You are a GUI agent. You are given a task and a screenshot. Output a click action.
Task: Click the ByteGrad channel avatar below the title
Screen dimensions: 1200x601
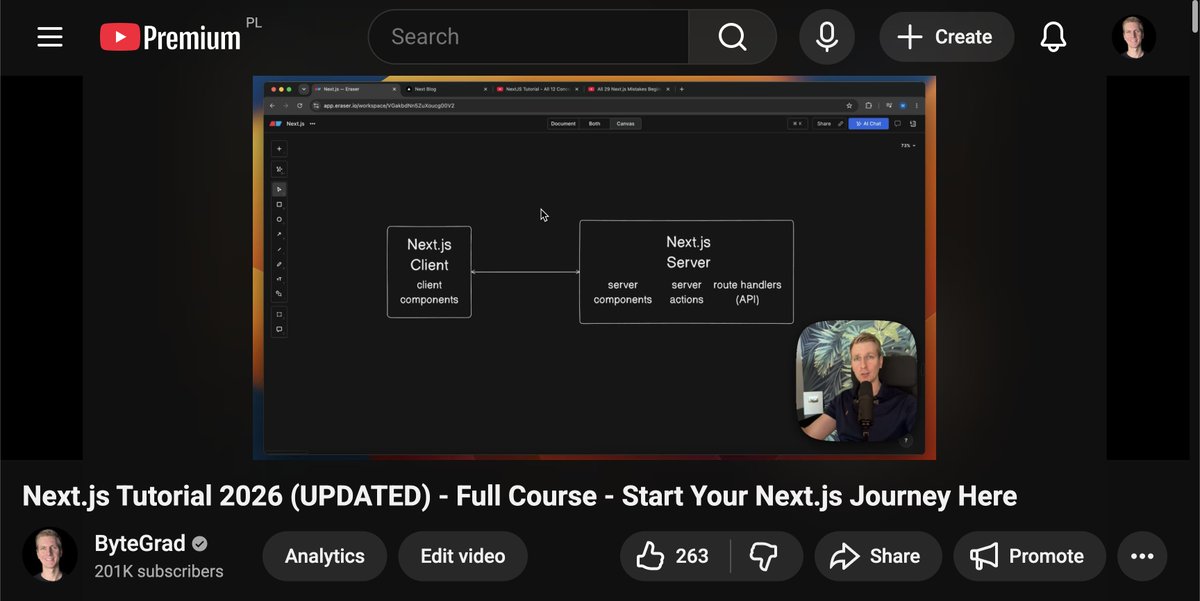pos(50,555)
